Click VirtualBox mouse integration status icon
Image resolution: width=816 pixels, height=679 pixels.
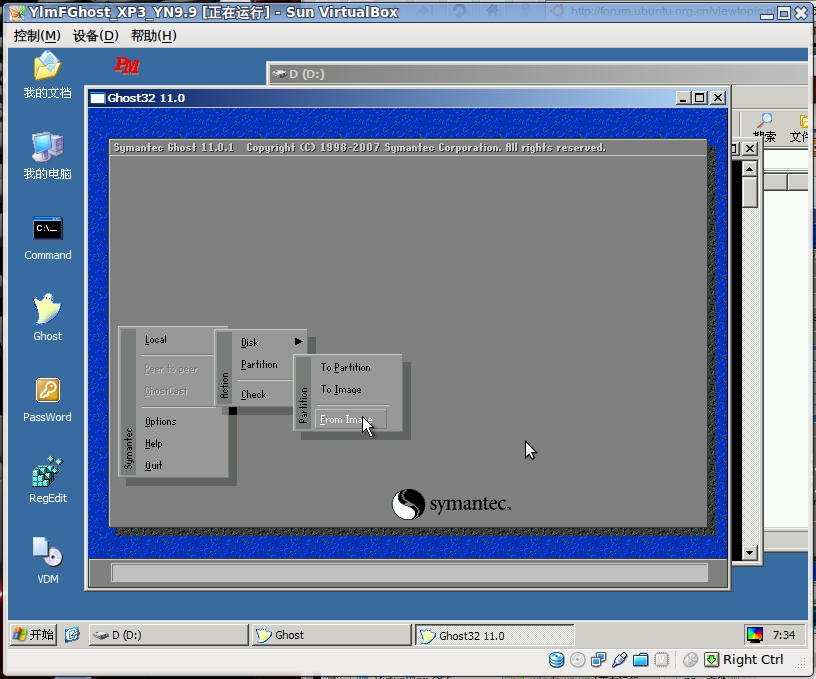690,660
